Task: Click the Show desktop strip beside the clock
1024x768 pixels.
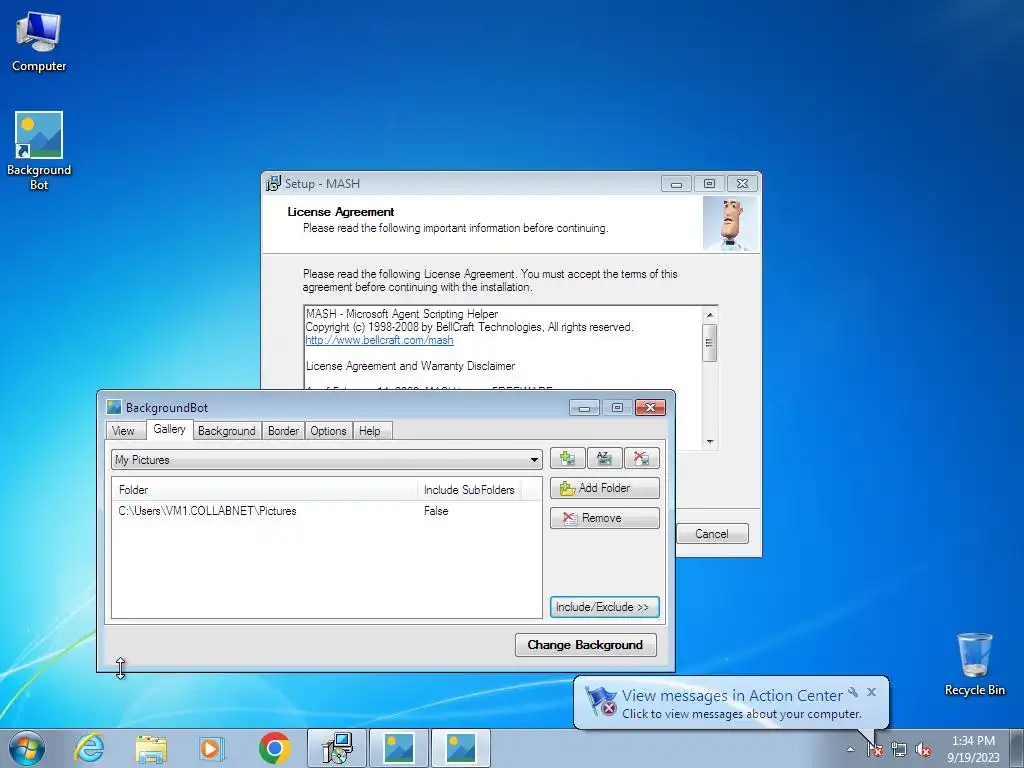Action: click(1018, 748)
